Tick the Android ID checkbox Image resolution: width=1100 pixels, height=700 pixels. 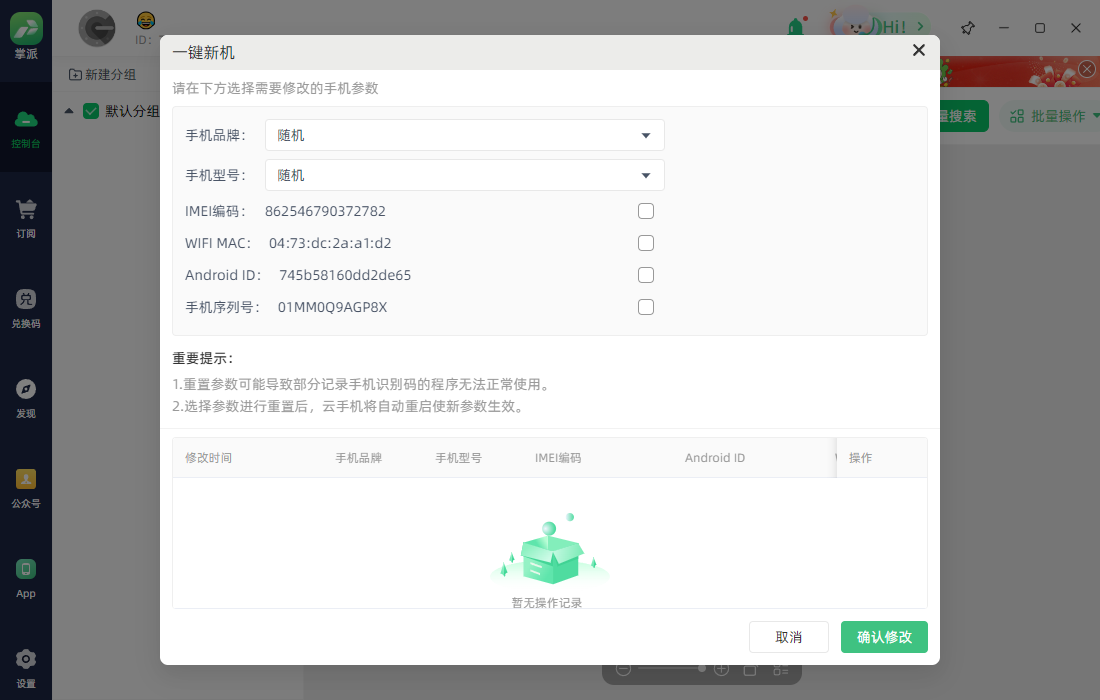point(646,275)
